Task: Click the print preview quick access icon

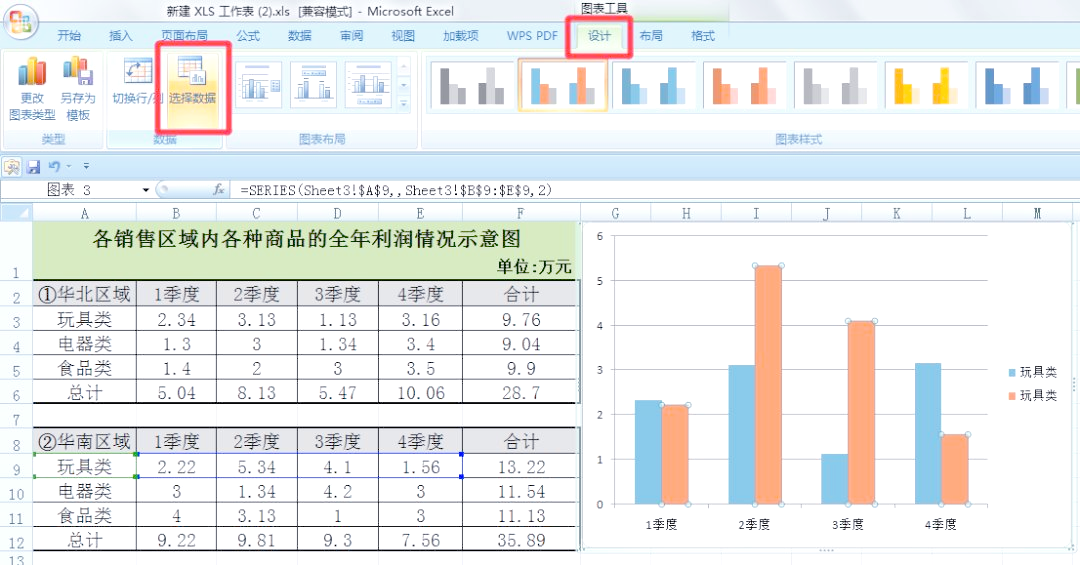Action: point(11,167)
